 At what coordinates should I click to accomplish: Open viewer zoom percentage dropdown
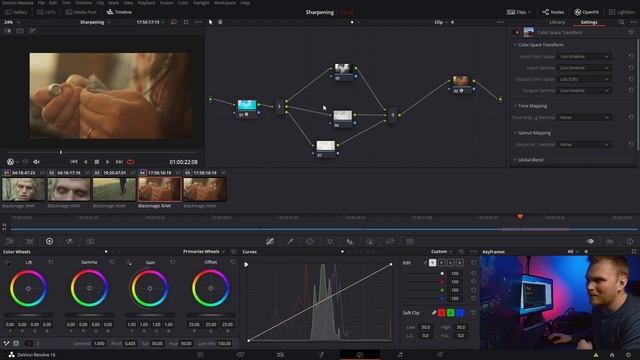point(12,22)
